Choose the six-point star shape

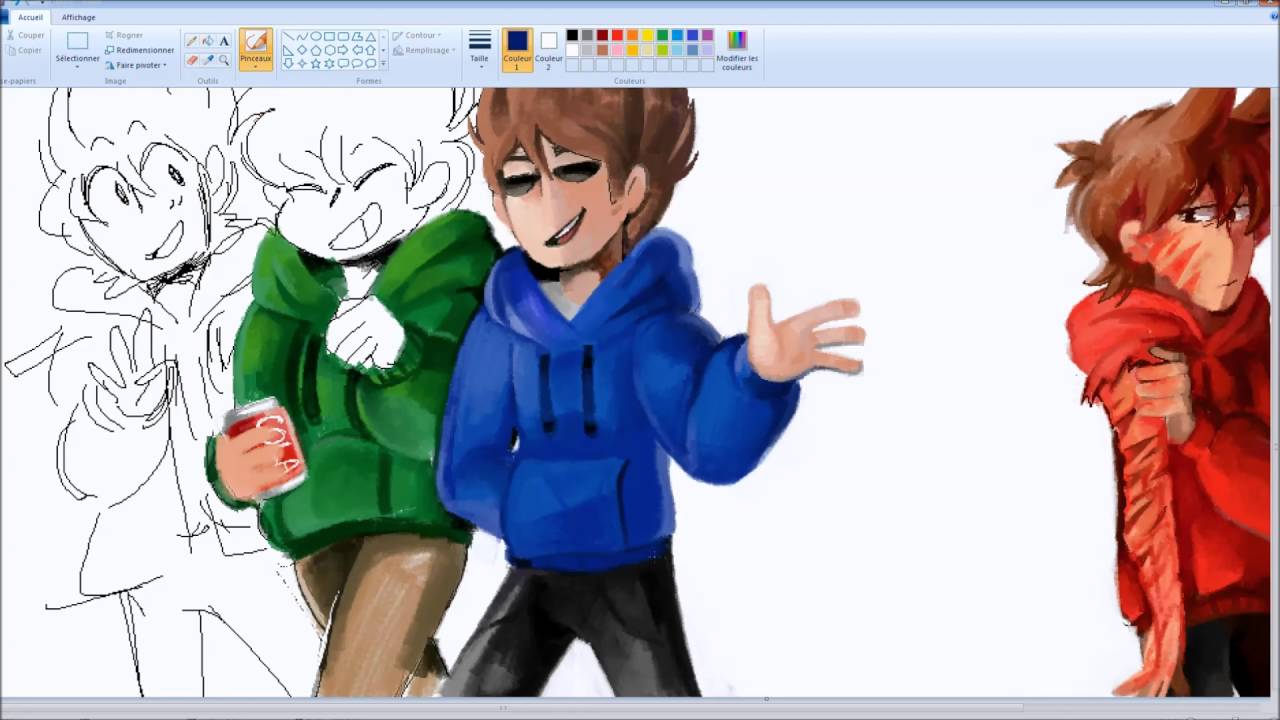(x=329, y=63)
